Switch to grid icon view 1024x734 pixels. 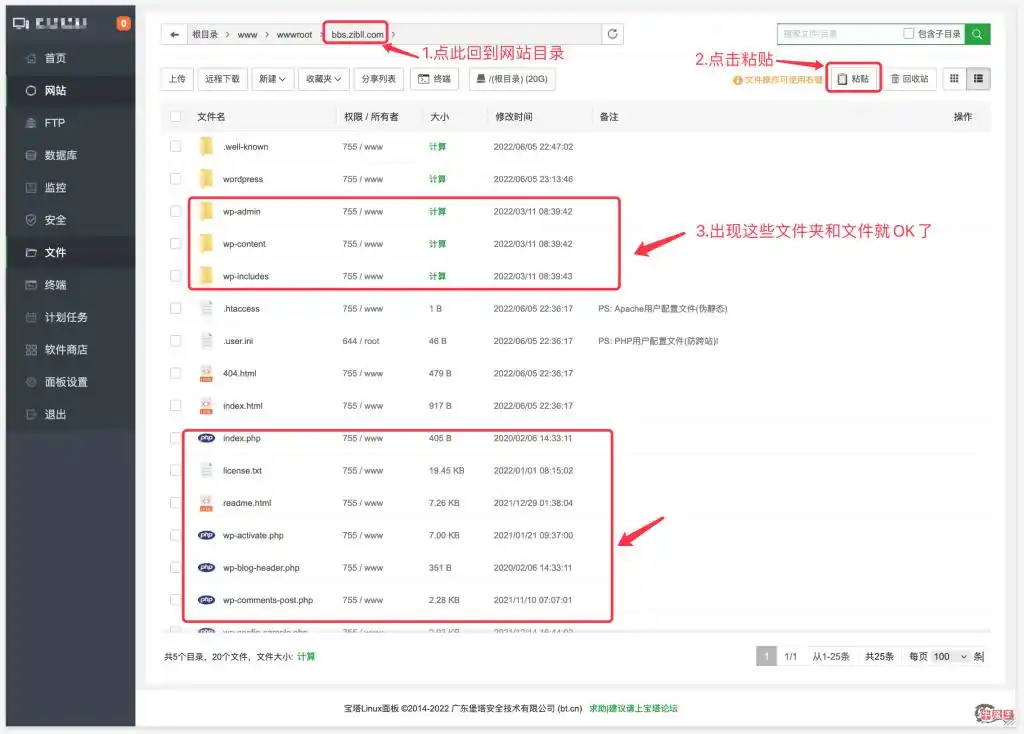[954, 78]
